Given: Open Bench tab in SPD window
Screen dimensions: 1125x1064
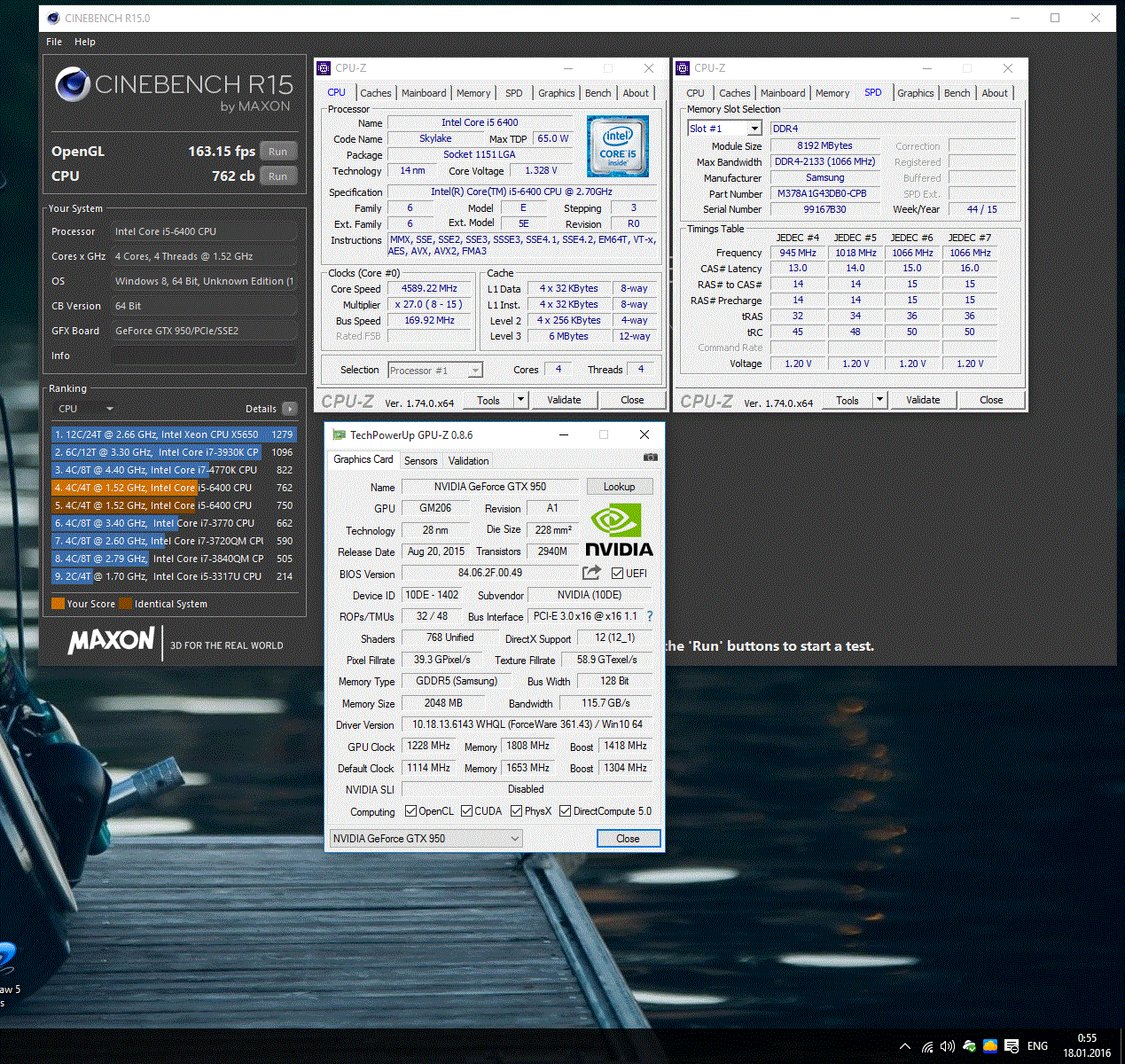Looking at the screenshot, I should point(957,93).
